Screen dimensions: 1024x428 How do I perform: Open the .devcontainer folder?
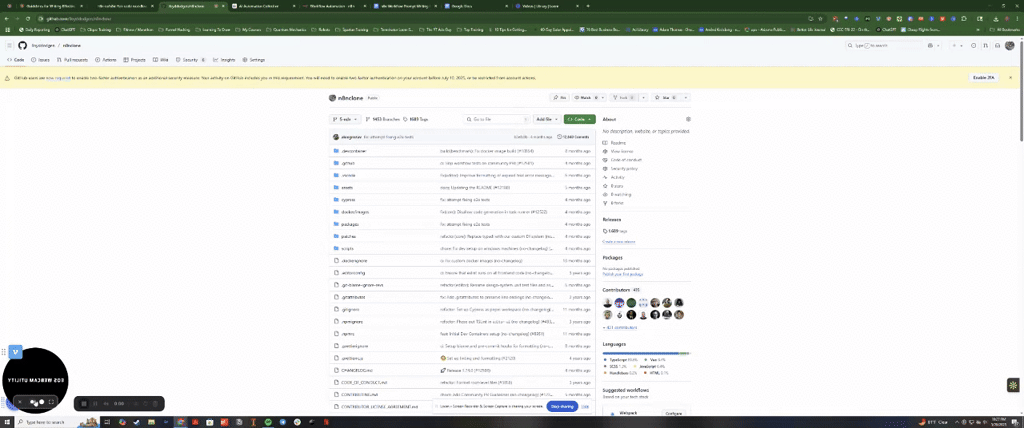(x=353, y=151)
